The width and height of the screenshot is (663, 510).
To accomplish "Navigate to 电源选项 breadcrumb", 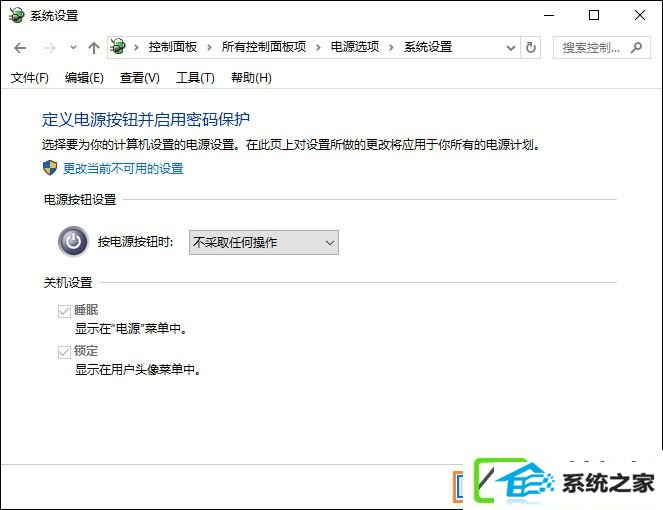I will 355,47.
